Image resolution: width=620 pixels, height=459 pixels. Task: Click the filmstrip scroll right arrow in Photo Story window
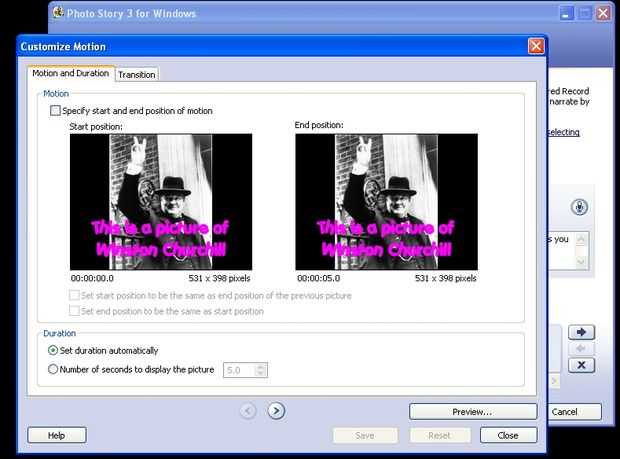(554, 381)
